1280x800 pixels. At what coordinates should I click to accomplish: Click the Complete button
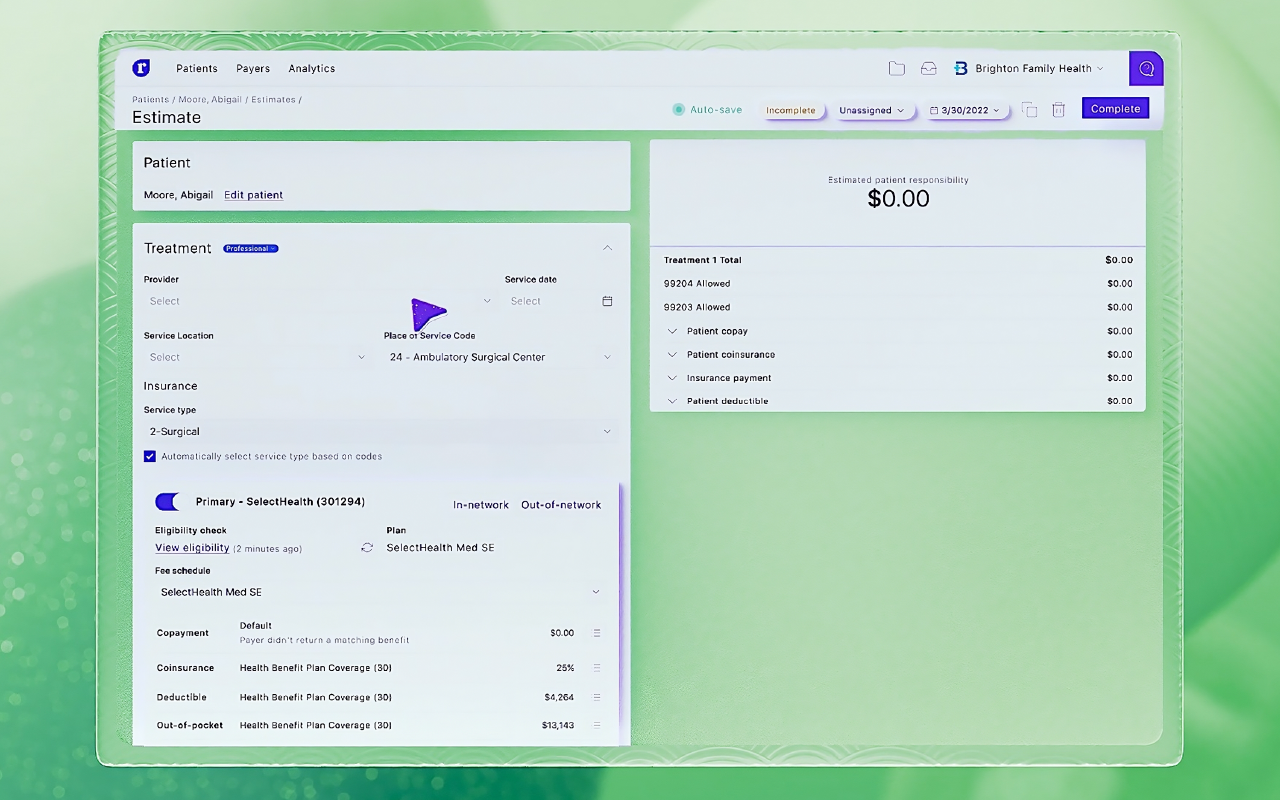(1115, 109)
